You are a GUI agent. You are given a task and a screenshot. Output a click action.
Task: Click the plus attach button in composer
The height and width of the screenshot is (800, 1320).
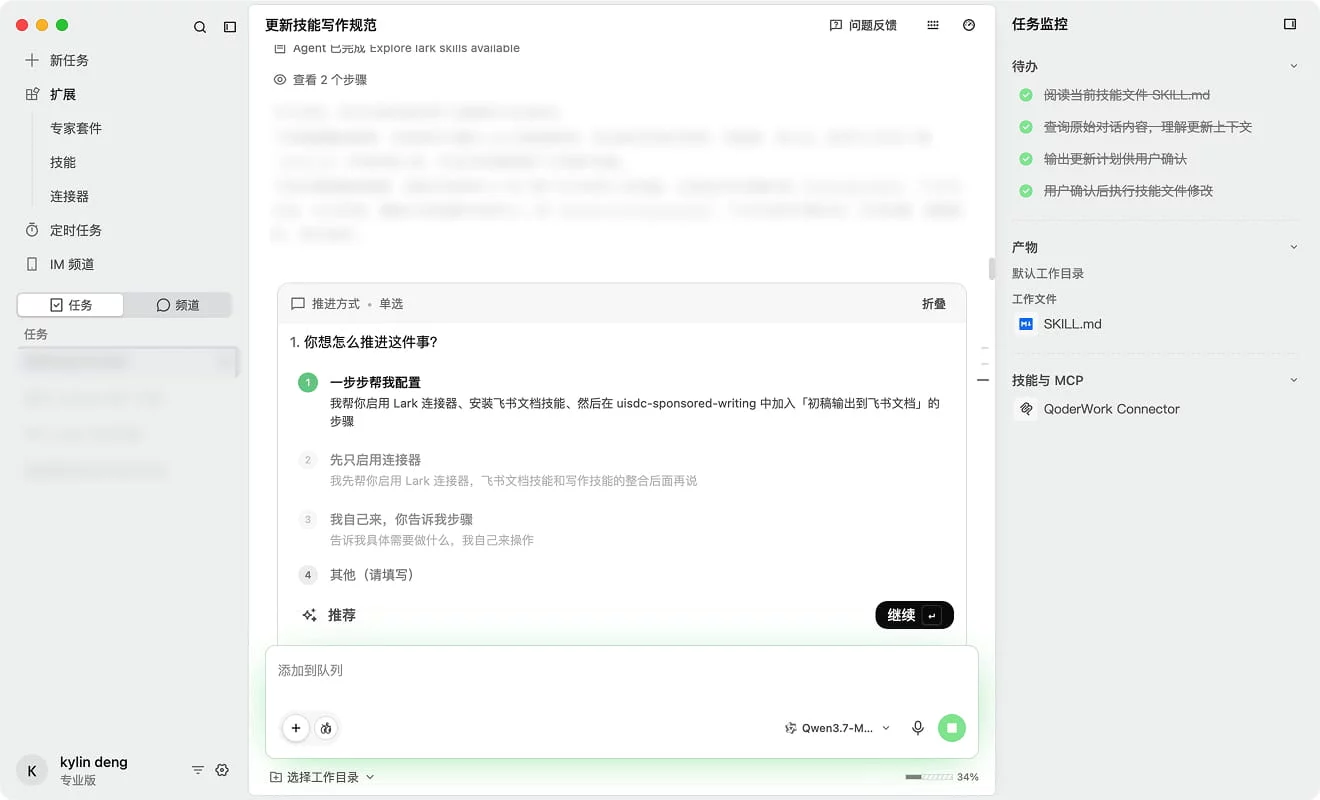(x=296, y=728)
